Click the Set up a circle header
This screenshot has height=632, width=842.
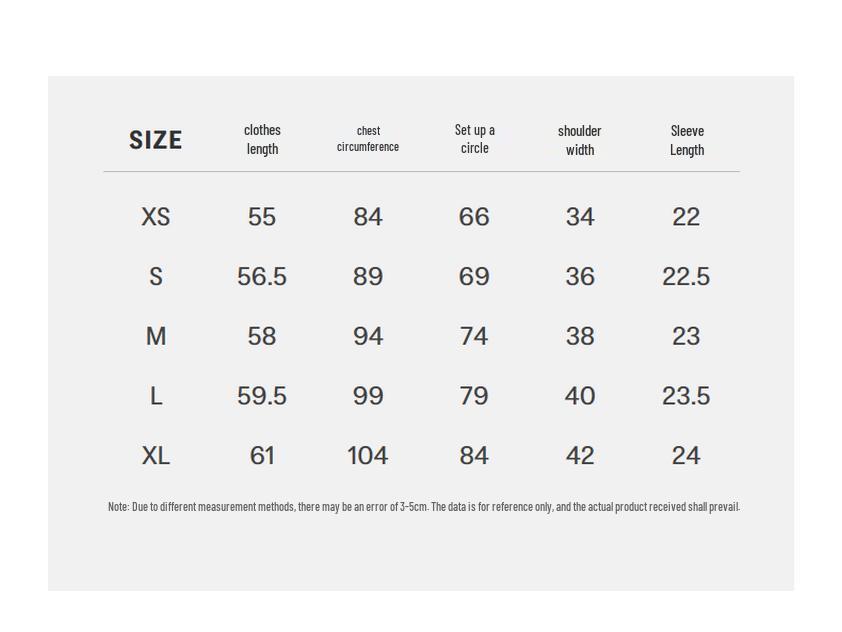point(474,139)
